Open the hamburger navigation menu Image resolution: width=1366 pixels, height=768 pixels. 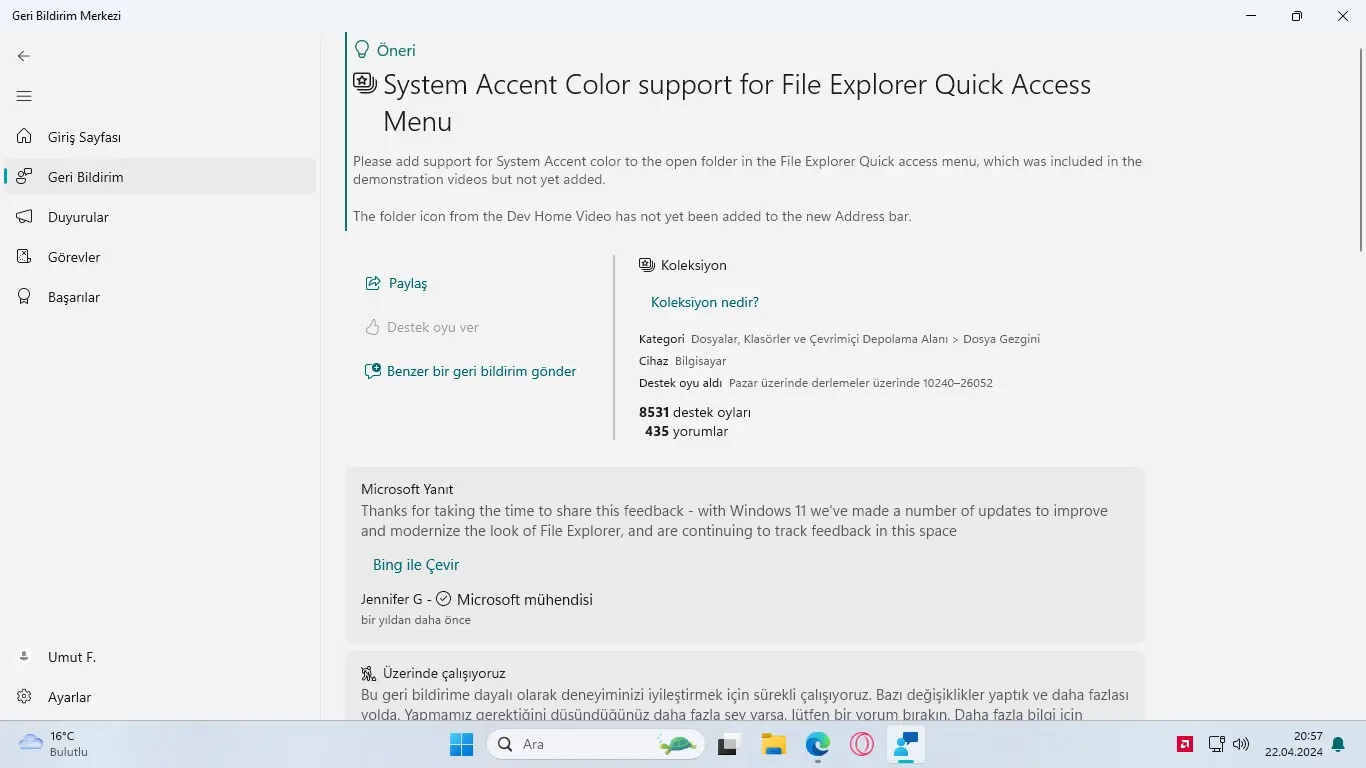point(24,96)
